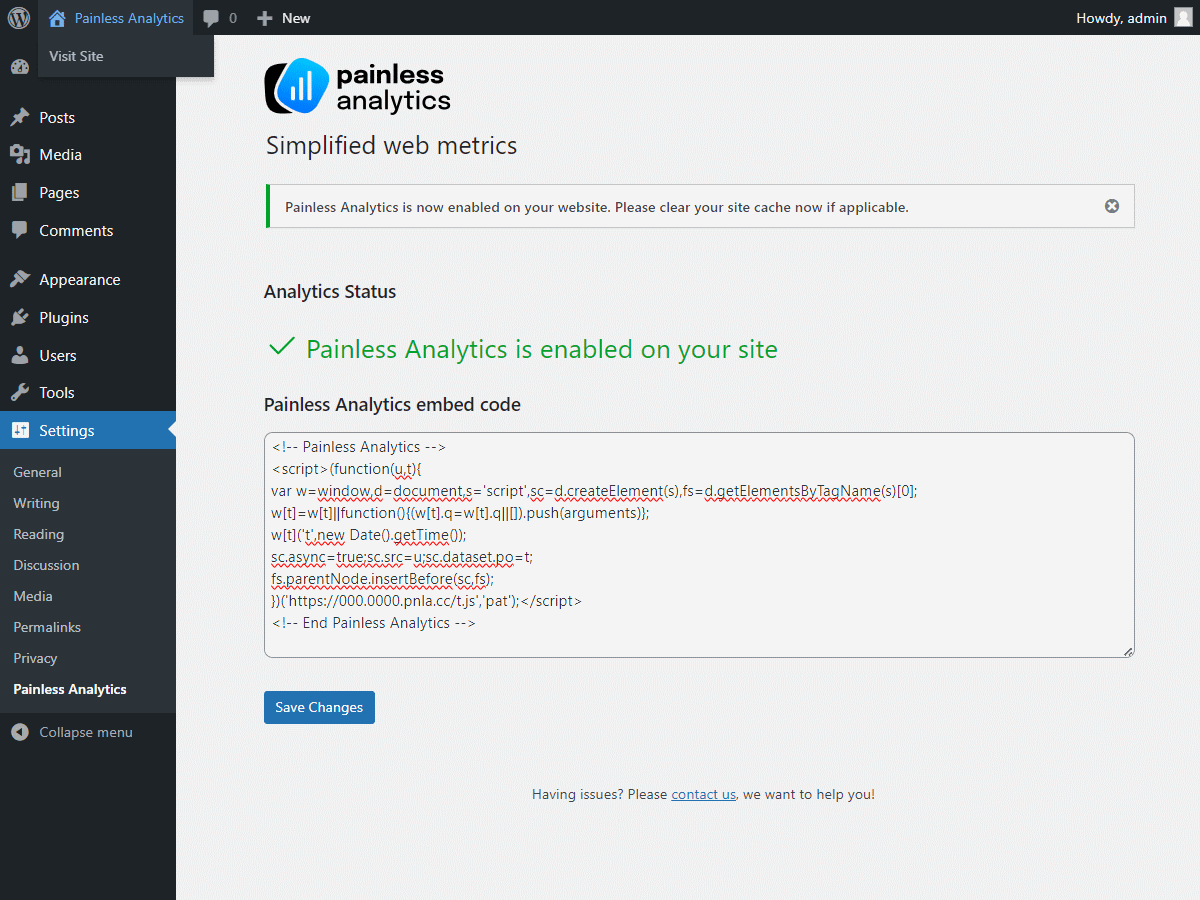Open the Posts menu
Image resolution: width=1200 pixels, height=900 pixels.
(x=57, y=117)
